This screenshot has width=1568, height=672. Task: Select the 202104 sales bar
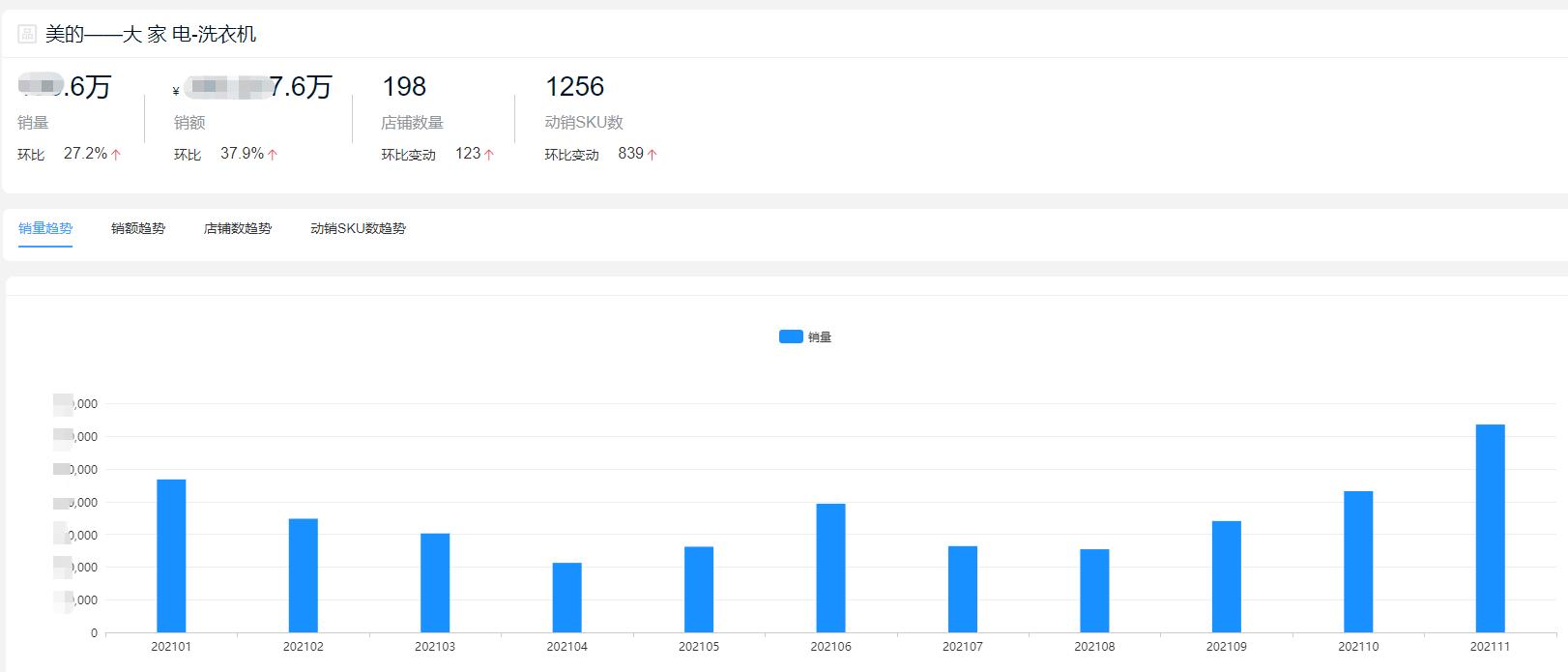[x=566, y=598]
